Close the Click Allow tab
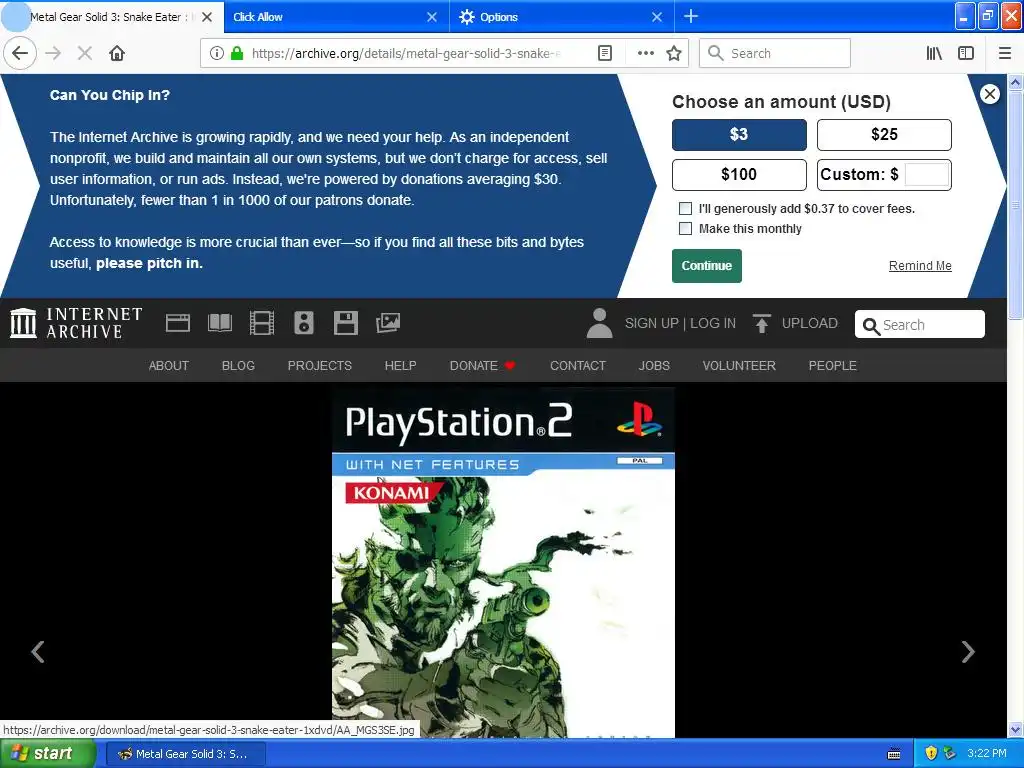 (x=432, y=17)
